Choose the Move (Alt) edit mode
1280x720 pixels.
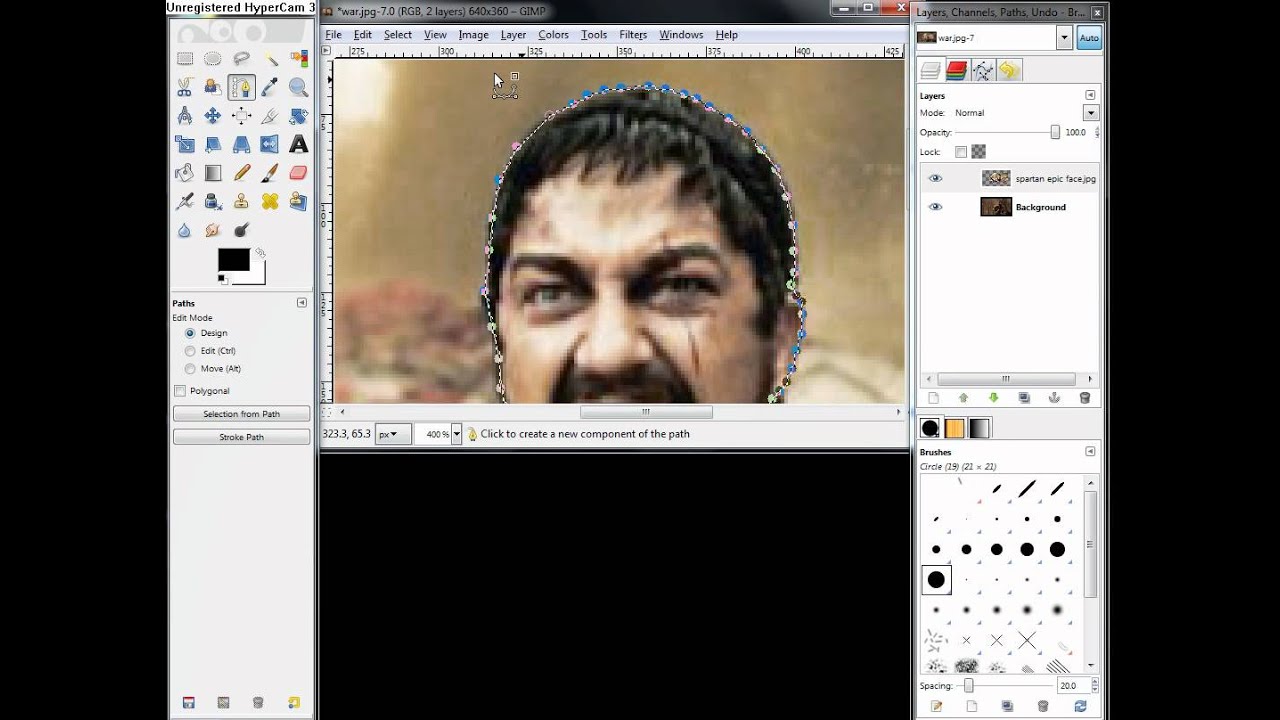coord(190,369)
